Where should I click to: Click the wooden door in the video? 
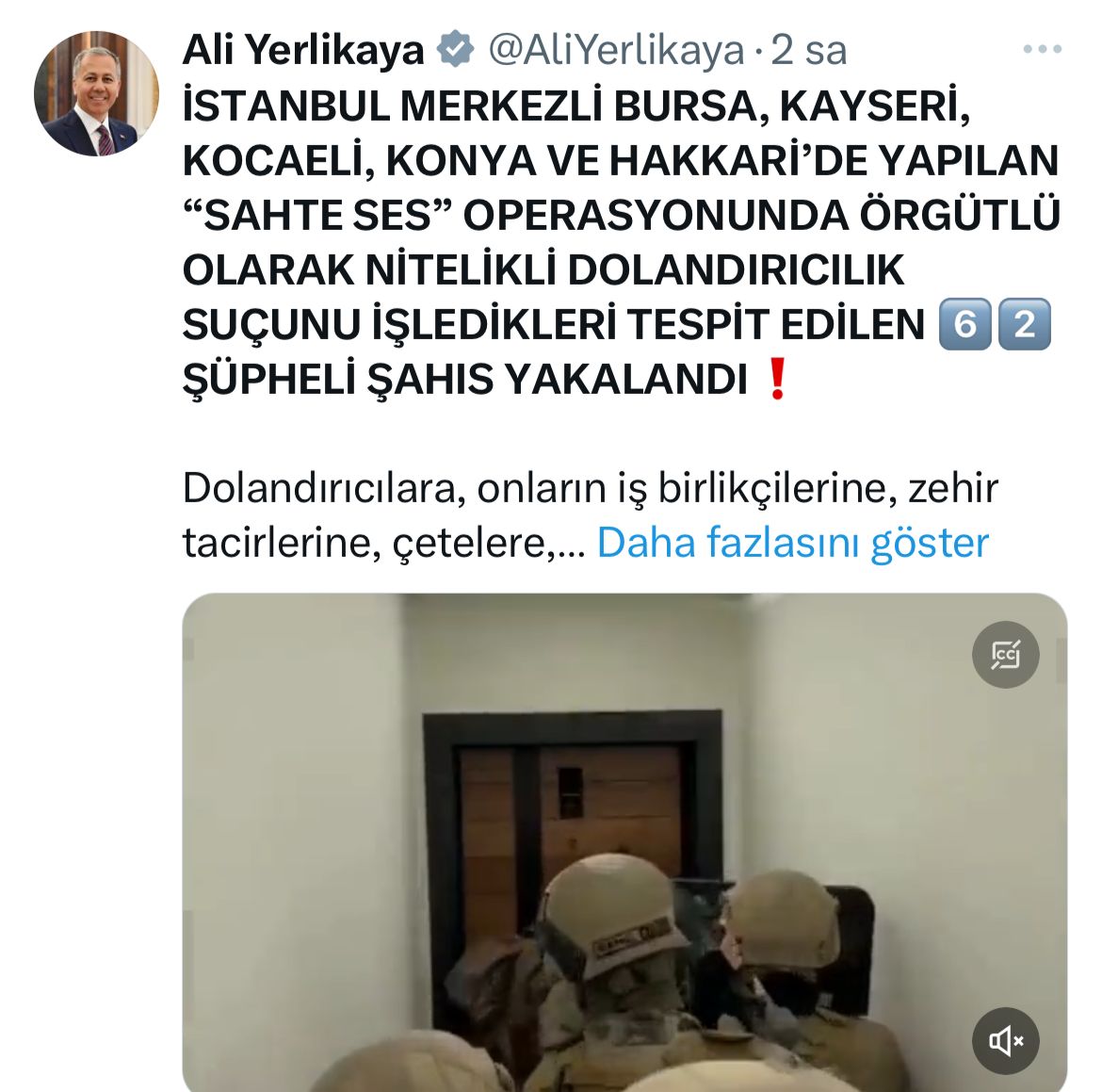click(569, 816)
